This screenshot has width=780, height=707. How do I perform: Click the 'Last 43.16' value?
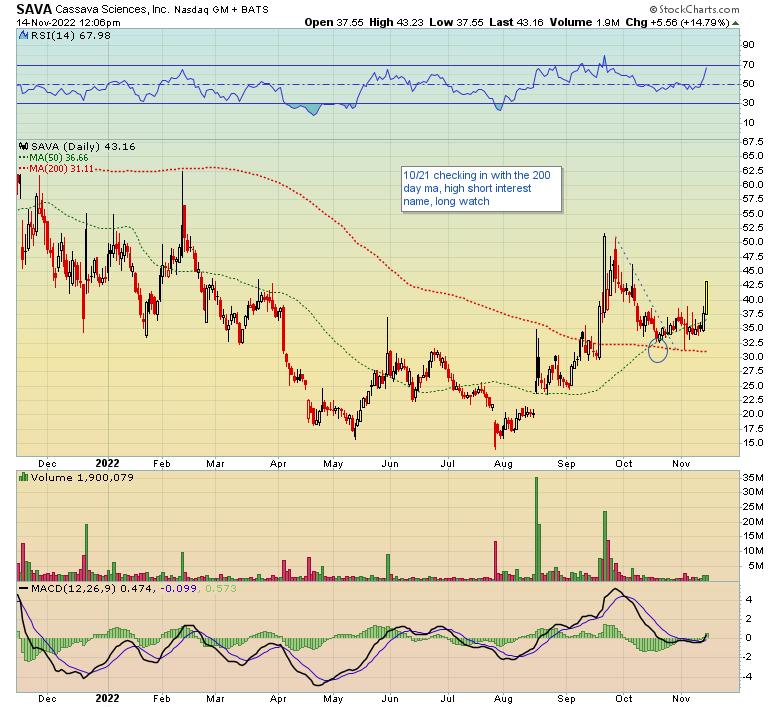(516, 22)
